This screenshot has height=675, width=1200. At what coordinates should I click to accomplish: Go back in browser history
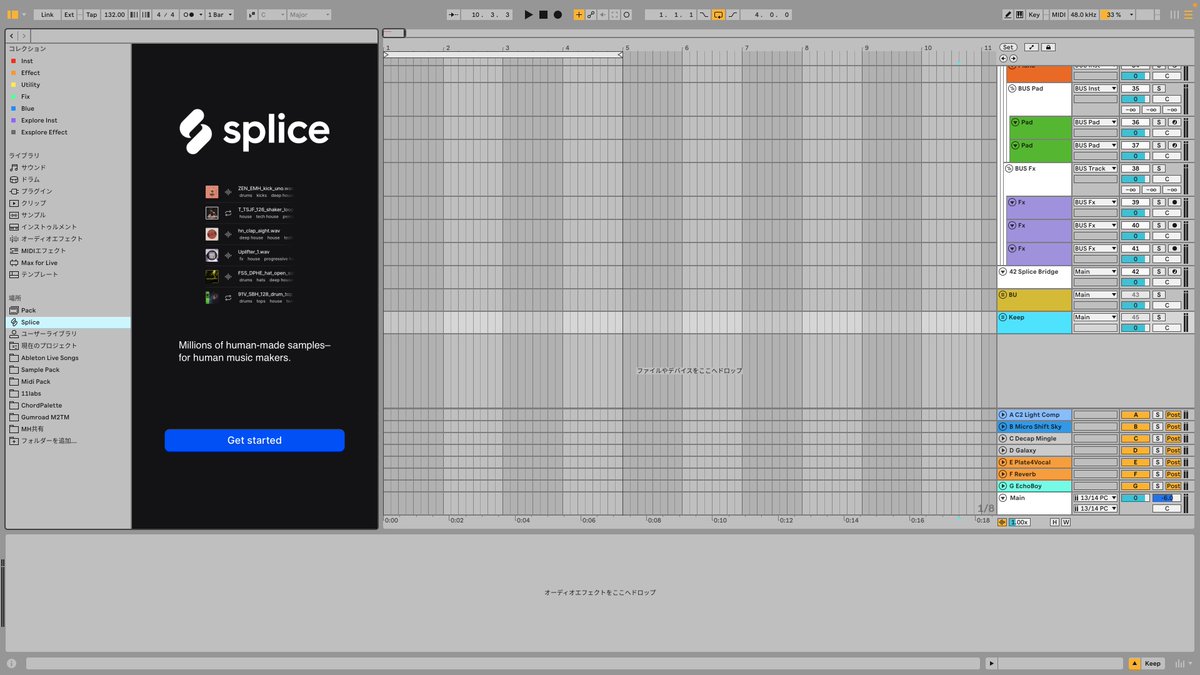[11, 35]
